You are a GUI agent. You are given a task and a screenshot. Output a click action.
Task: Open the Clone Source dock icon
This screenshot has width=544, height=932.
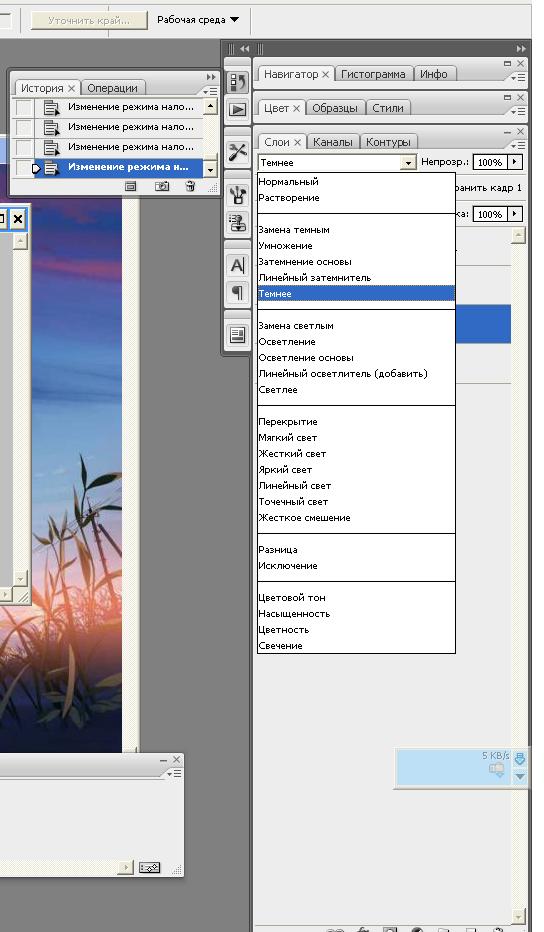(237, 222)
